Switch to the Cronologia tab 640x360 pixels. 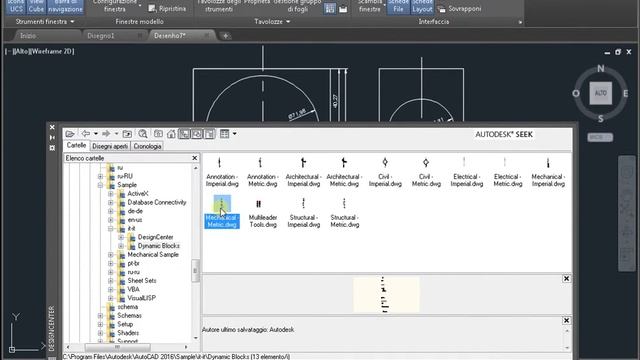147,146
